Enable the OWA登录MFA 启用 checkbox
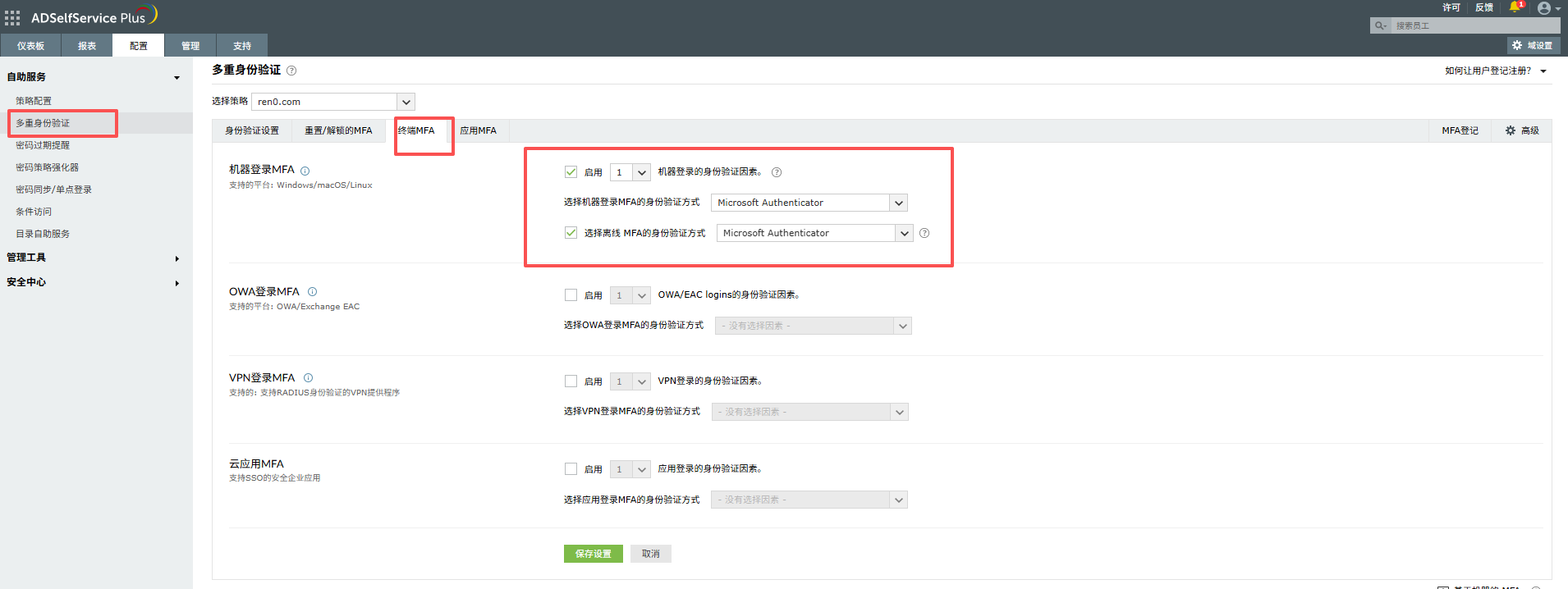This screenshot has width=1568, height=589. (571, 295)
